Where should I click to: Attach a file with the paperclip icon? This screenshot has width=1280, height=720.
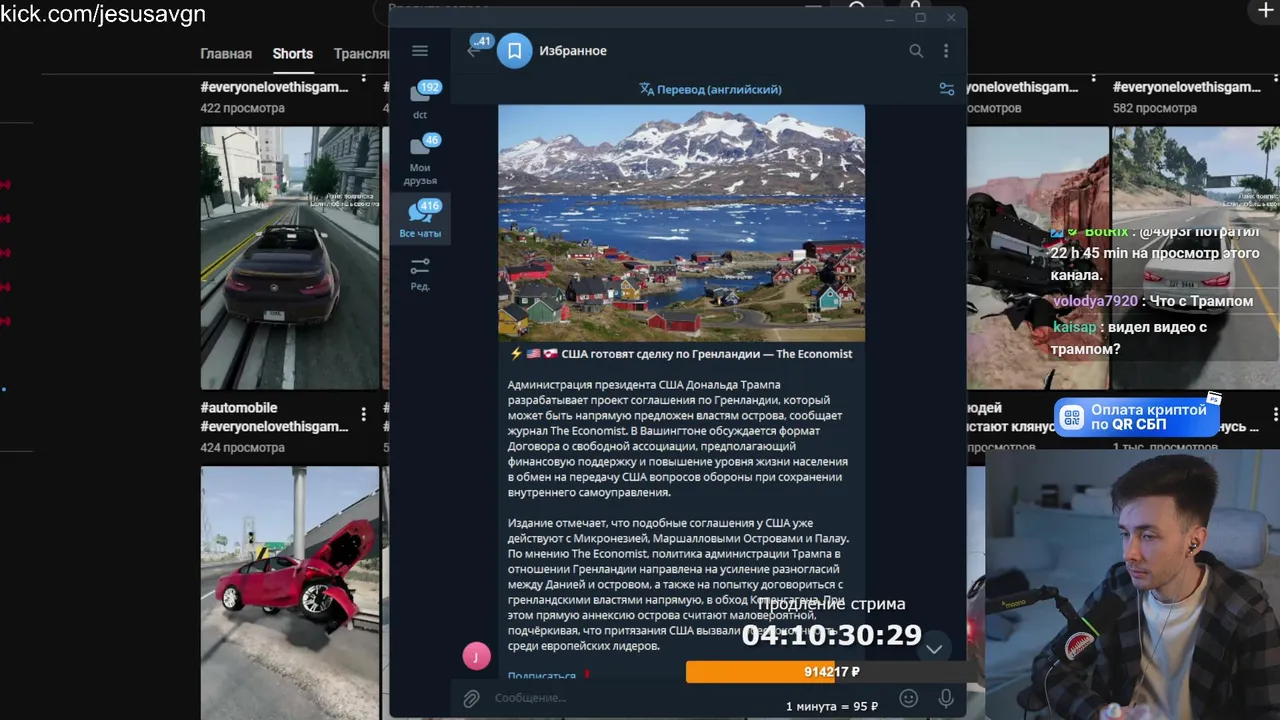[x=471, y=698]
